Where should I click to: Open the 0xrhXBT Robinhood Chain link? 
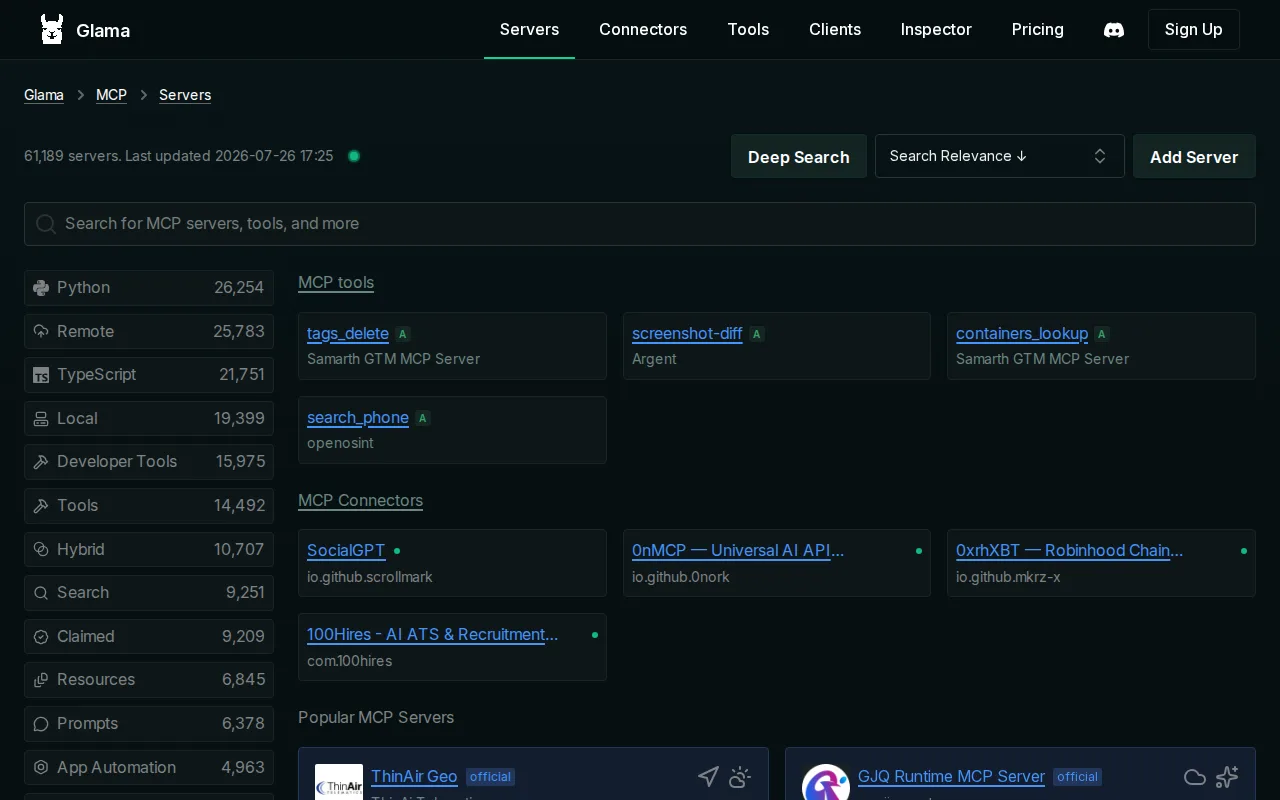(1069, 551)
